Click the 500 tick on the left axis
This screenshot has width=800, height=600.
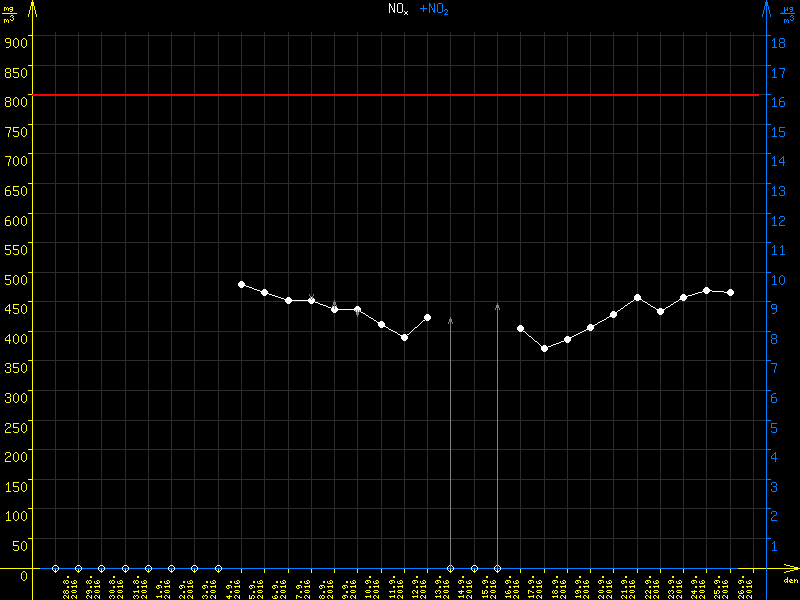click(x=15, y=278)
